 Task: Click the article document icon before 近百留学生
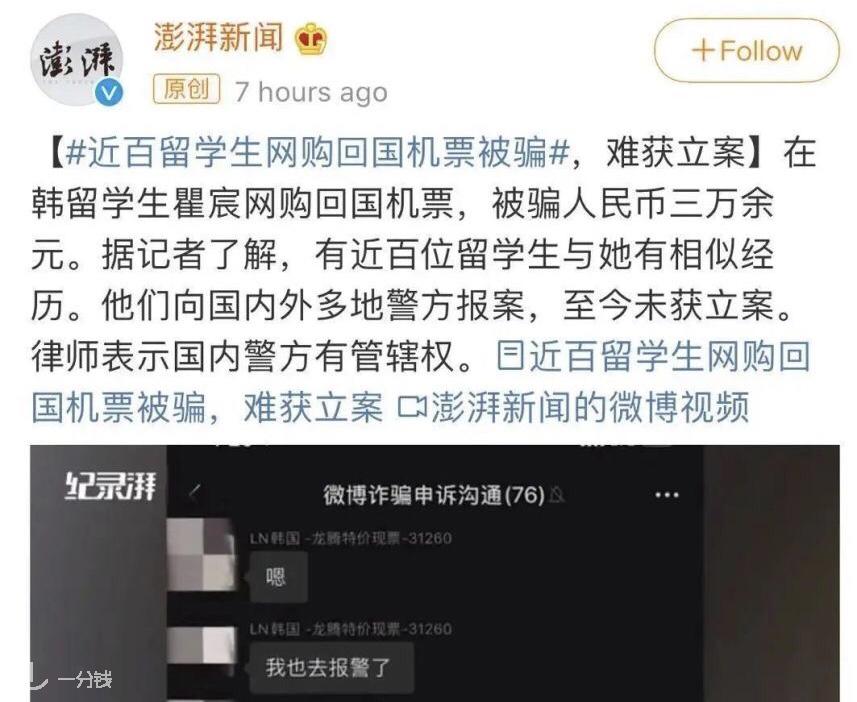[x=509, y=356]
